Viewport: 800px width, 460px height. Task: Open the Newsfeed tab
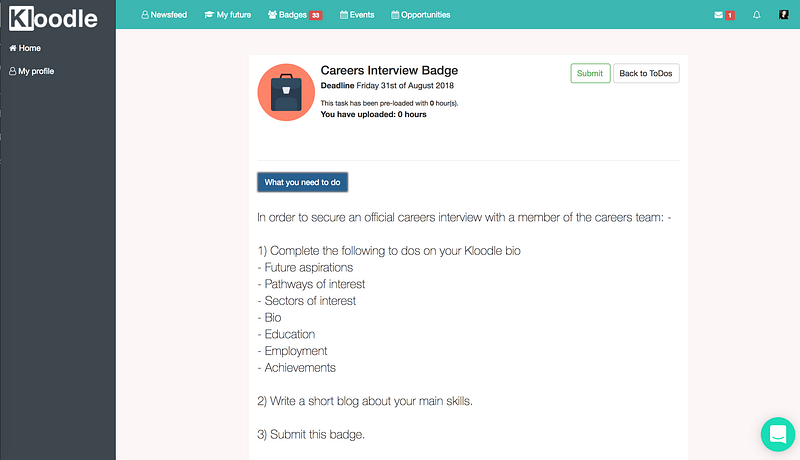click(x=164, y=15)
